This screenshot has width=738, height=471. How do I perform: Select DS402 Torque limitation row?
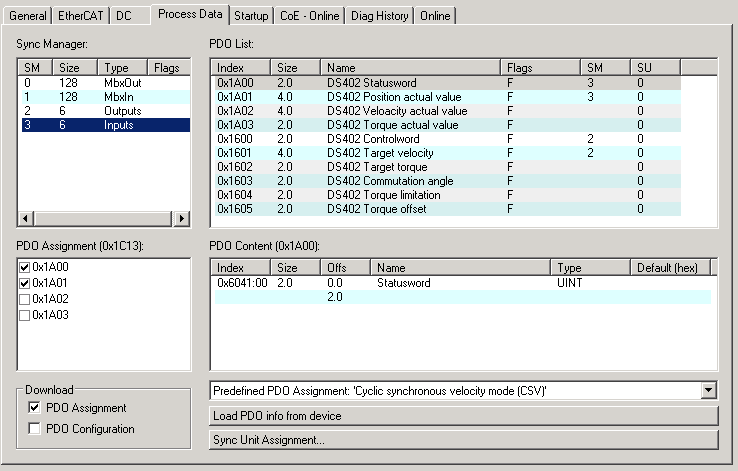tap(448, 195)
